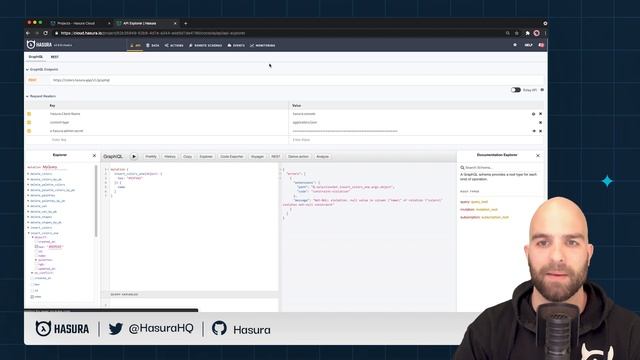Uncheck the x-hasura-admin-secret header checkbox

tap(29, 131)
